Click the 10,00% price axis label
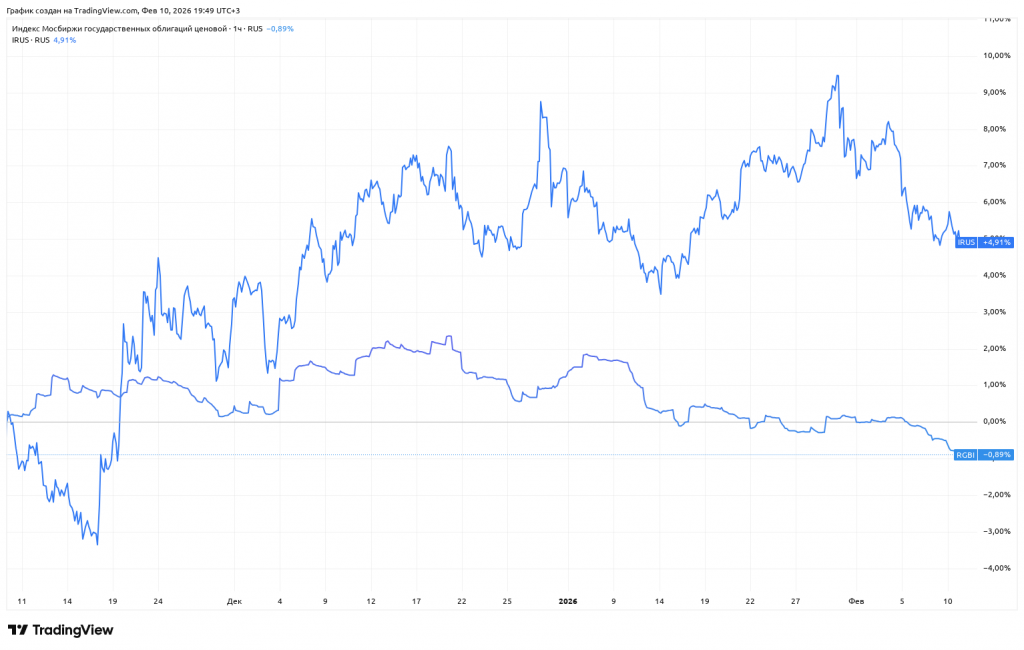This screenshot has height=650, width=1024. pos(997,56)
